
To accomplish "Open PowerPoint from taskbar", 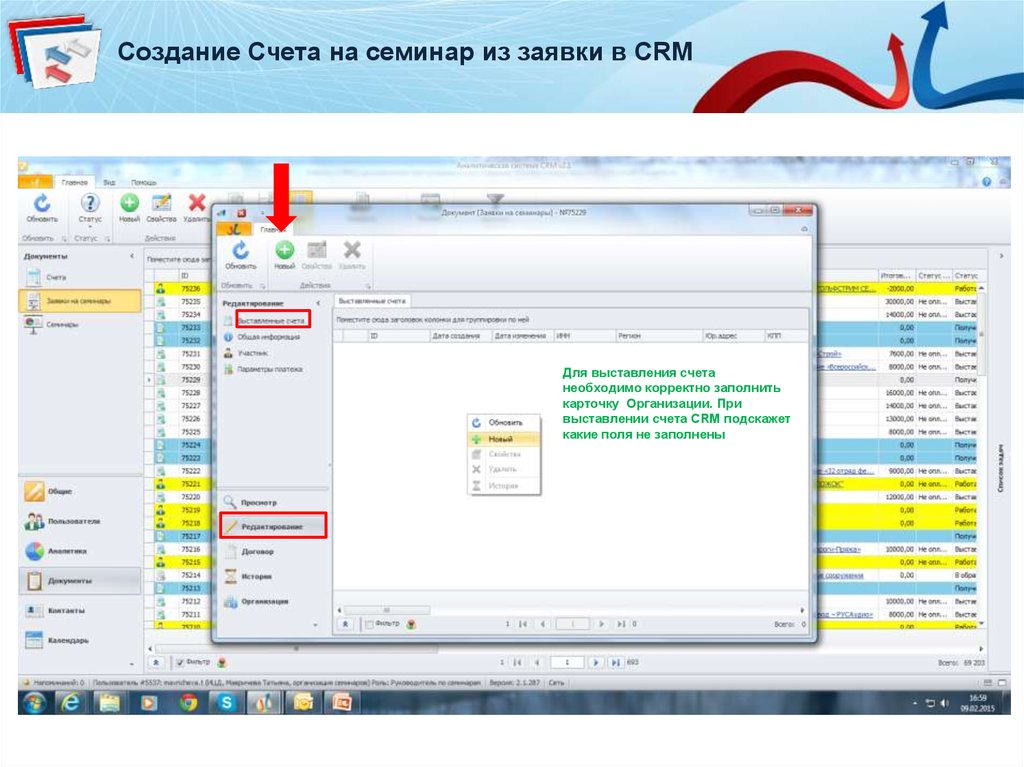I will (x=342, y=703).
